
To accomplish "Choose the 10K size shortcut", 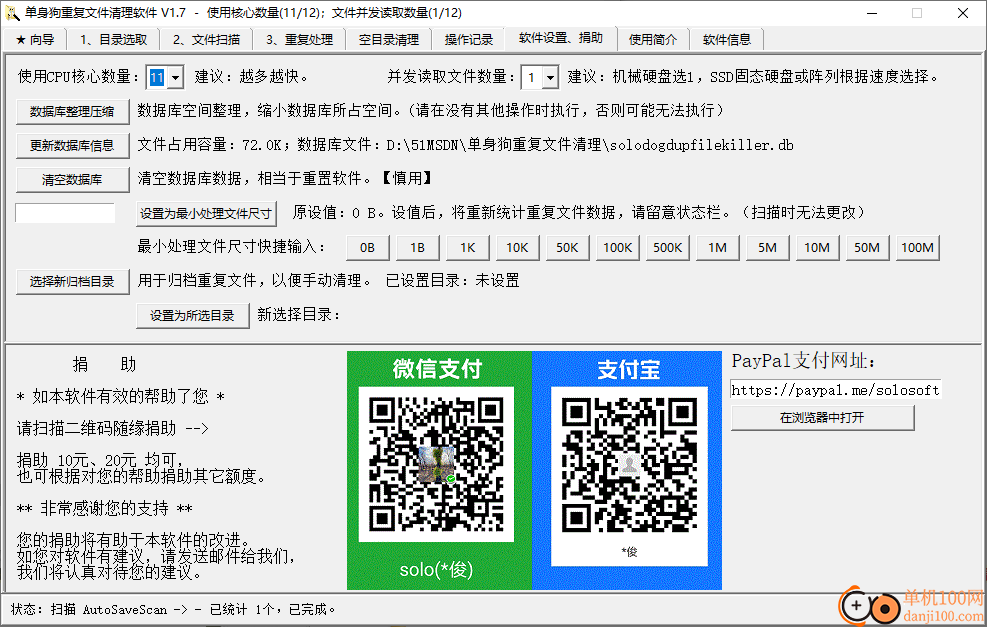I will point(517,247).
